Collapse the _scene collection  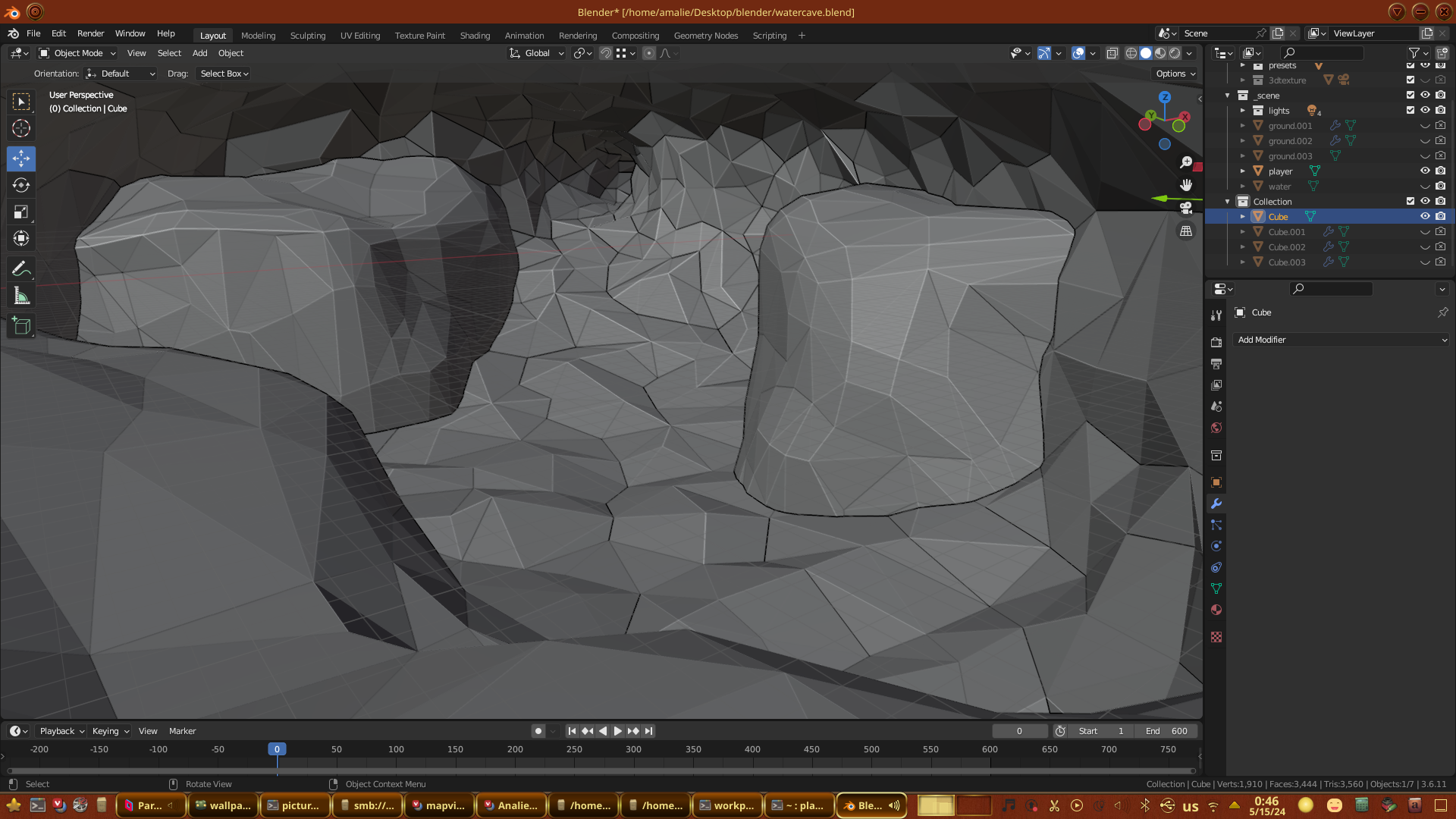(1227, 96)
